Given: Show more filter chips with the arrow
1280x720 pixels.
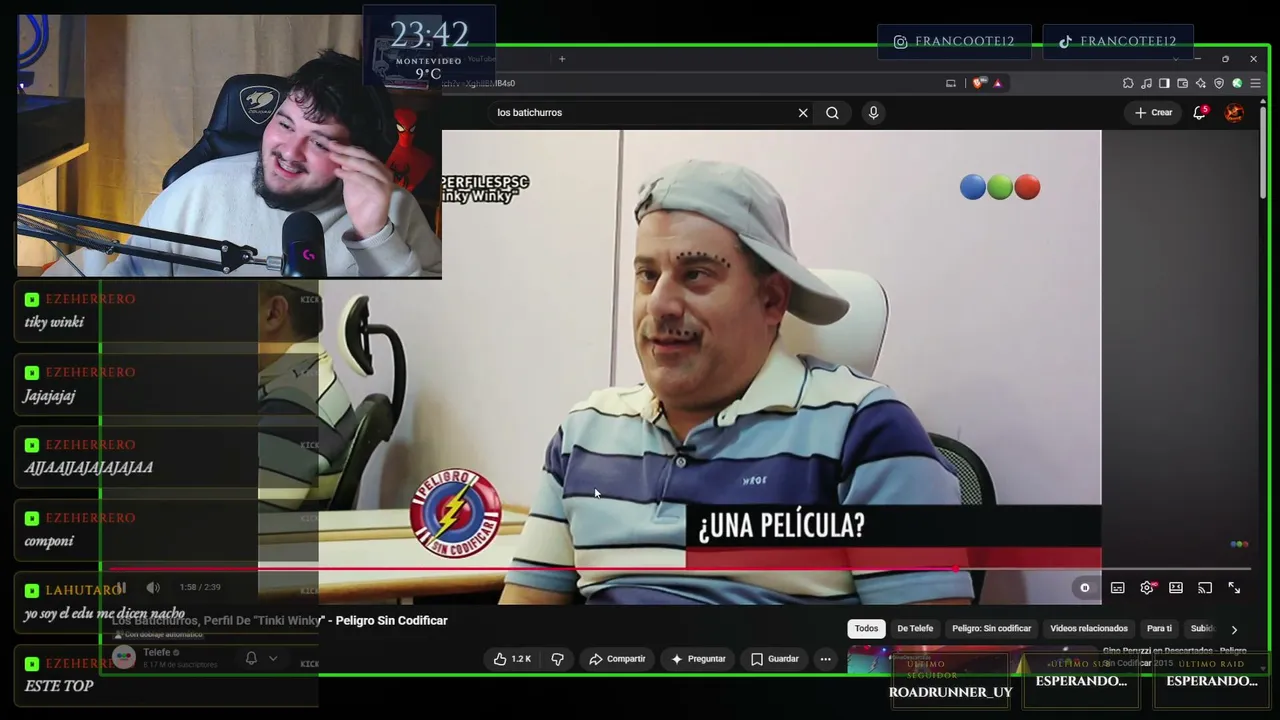Looking at the screenshot, I should click(x=1234, y=629).
